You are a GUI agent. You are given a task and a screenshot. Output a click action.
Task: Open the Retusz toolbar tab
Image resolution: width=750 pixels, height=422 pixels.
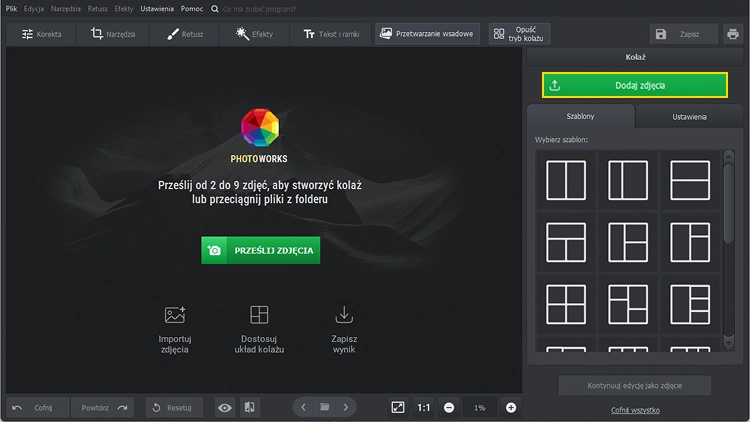(187, 34)
